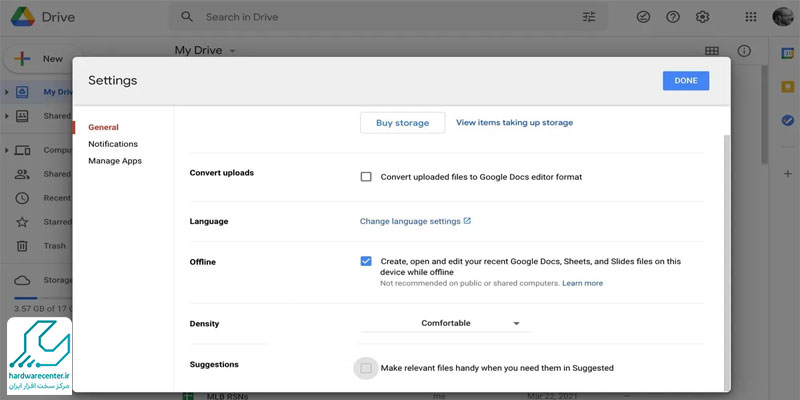This screenshot has height=400, width=800.
Task: Click the Suggestions label
Action: 214,364
